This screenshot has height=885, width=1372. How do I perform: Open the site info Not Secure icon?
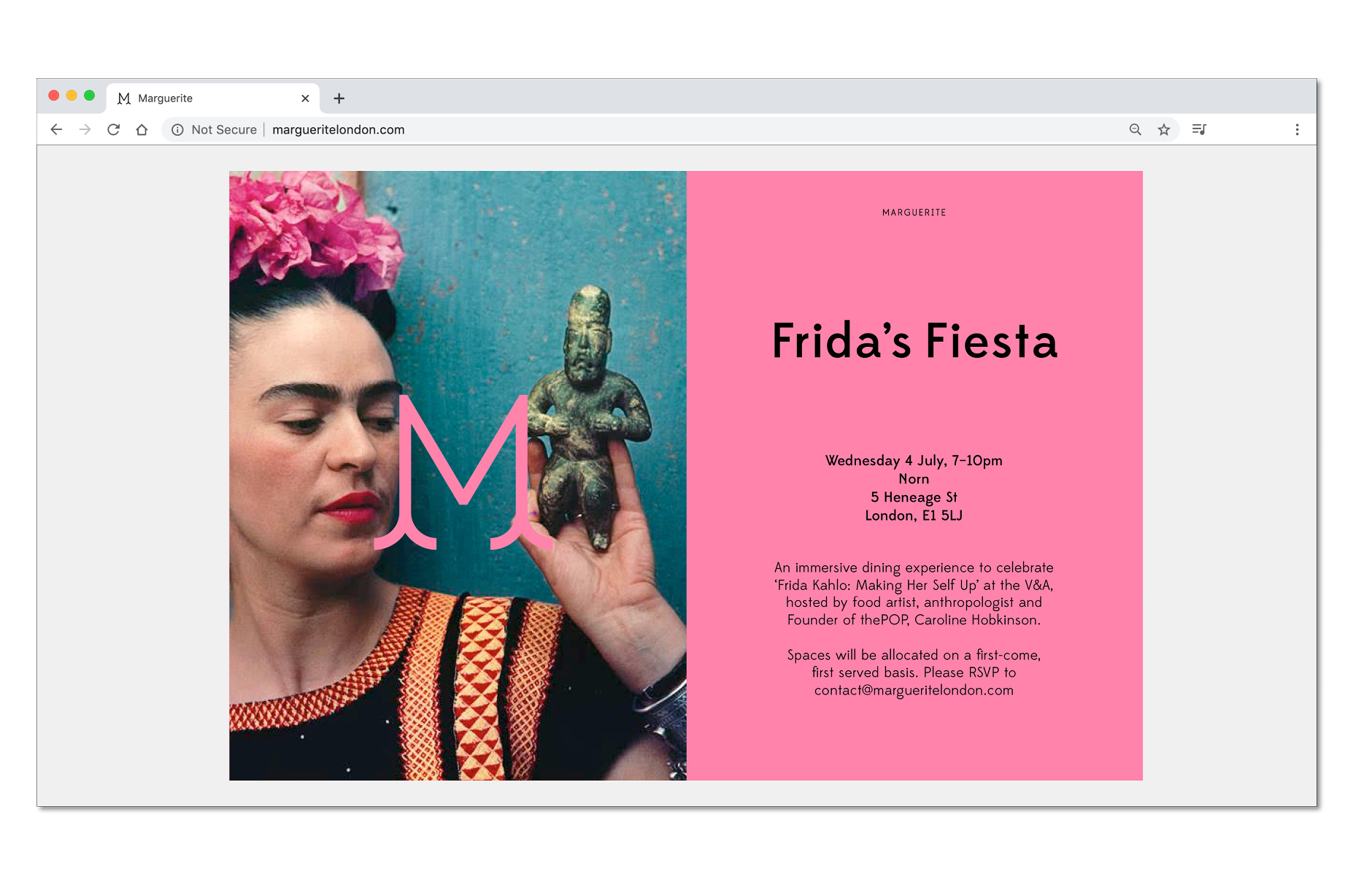pyautogui.click(x=177, y=129)
